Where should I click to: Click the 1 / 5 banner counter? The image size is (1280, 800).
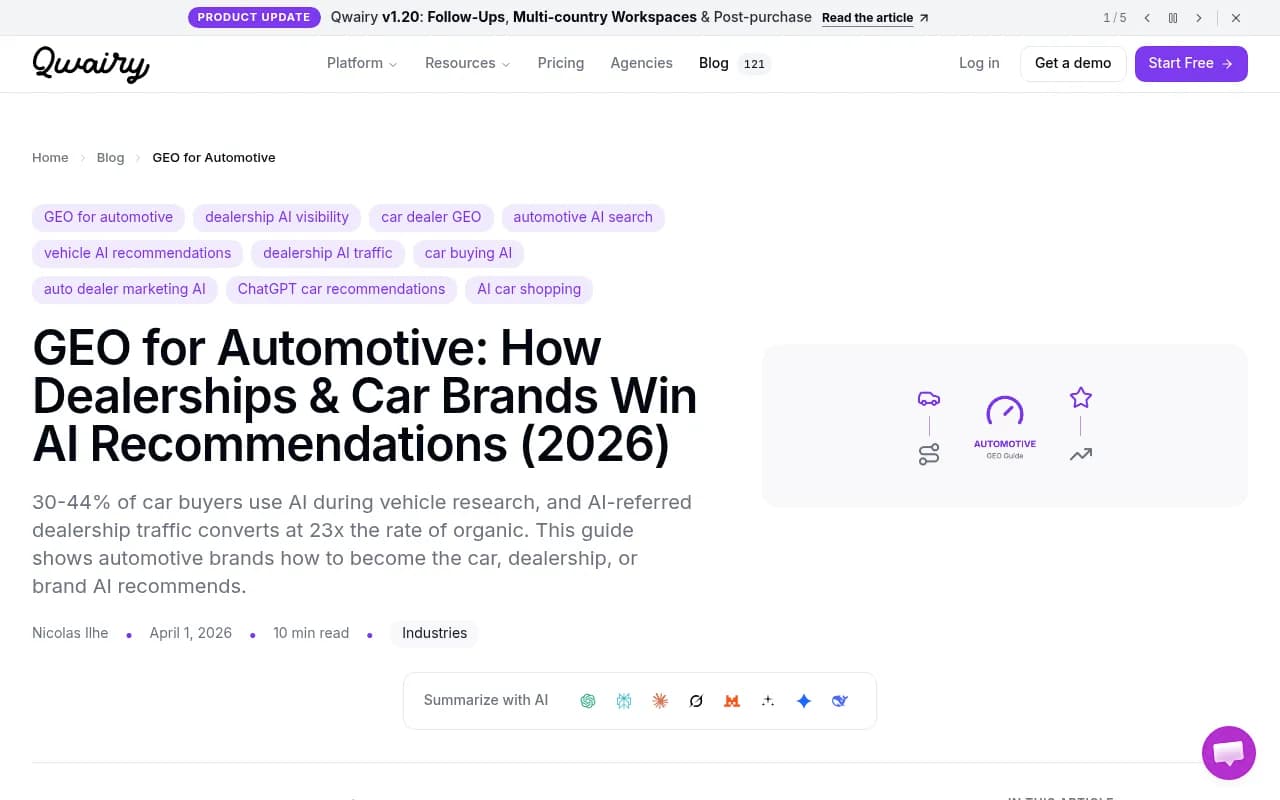click(x=1115, y=18)
